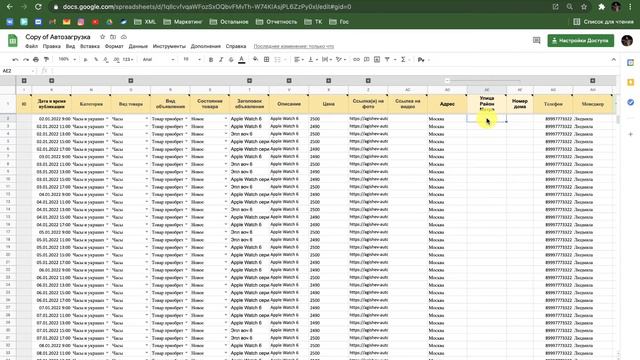Open the comment history icon
640x360 pixels.
point(536,40)
